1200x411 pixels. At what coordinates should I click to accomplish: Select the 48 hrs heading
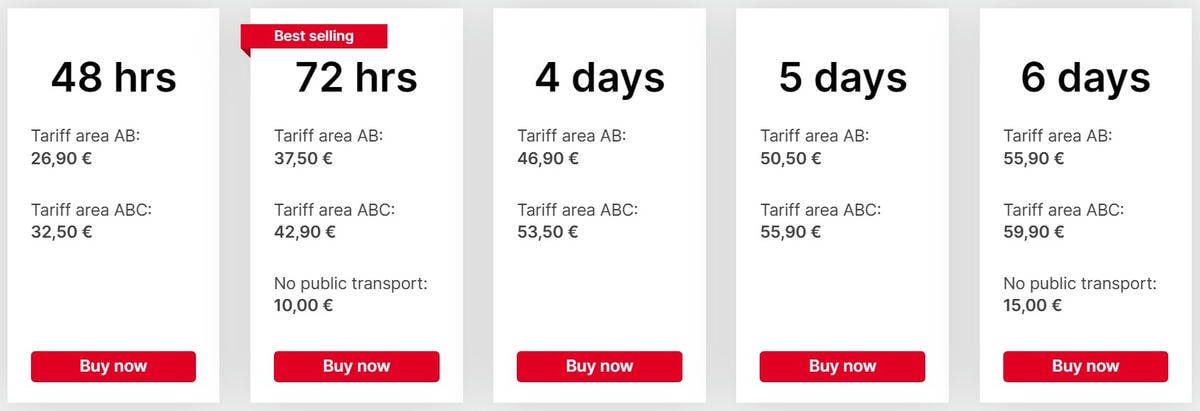(x=114, y=77)
